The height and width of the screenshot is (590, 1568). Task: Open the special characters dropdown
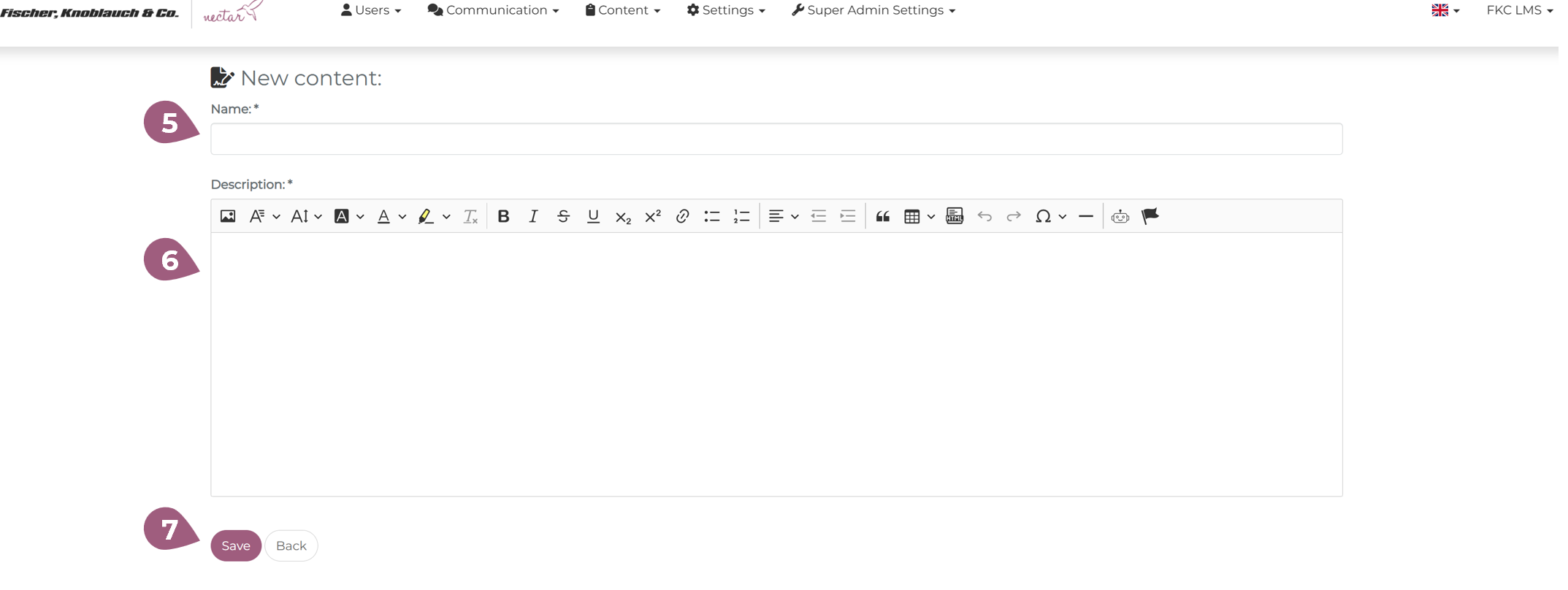click(1050, 216)
